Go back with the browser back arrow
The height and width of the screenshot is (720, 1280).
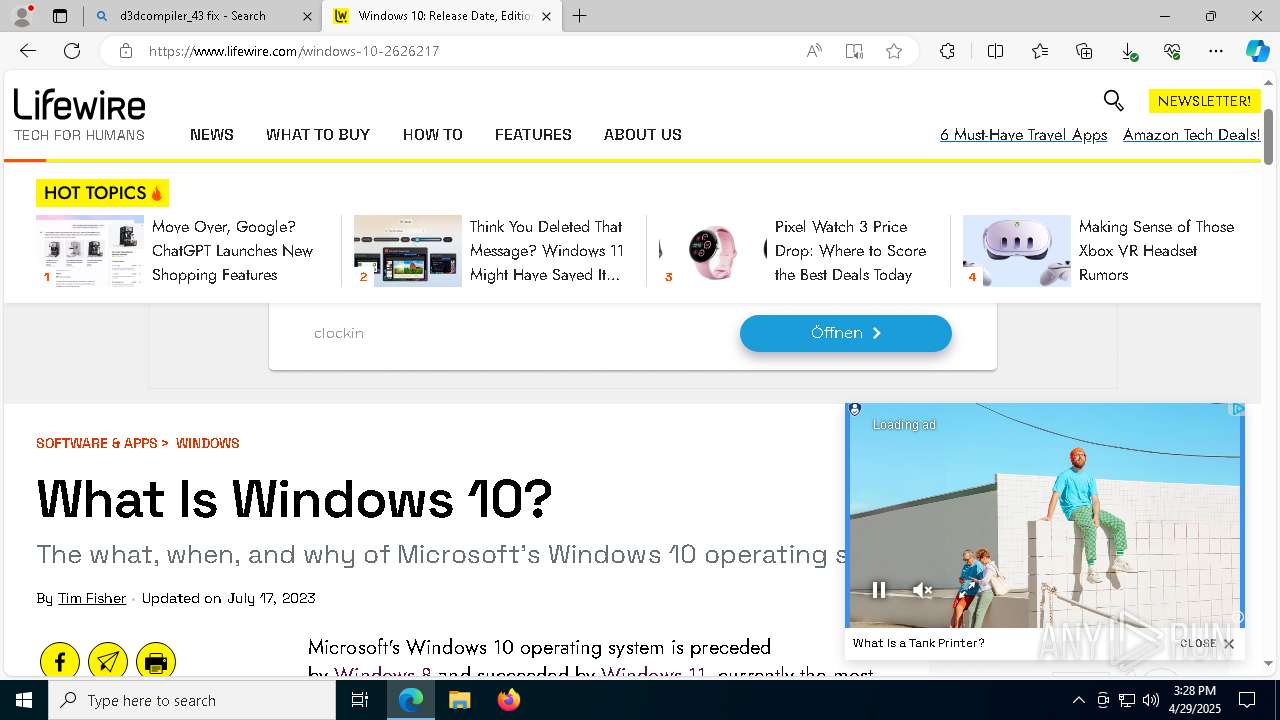click(x=28, y=51)
